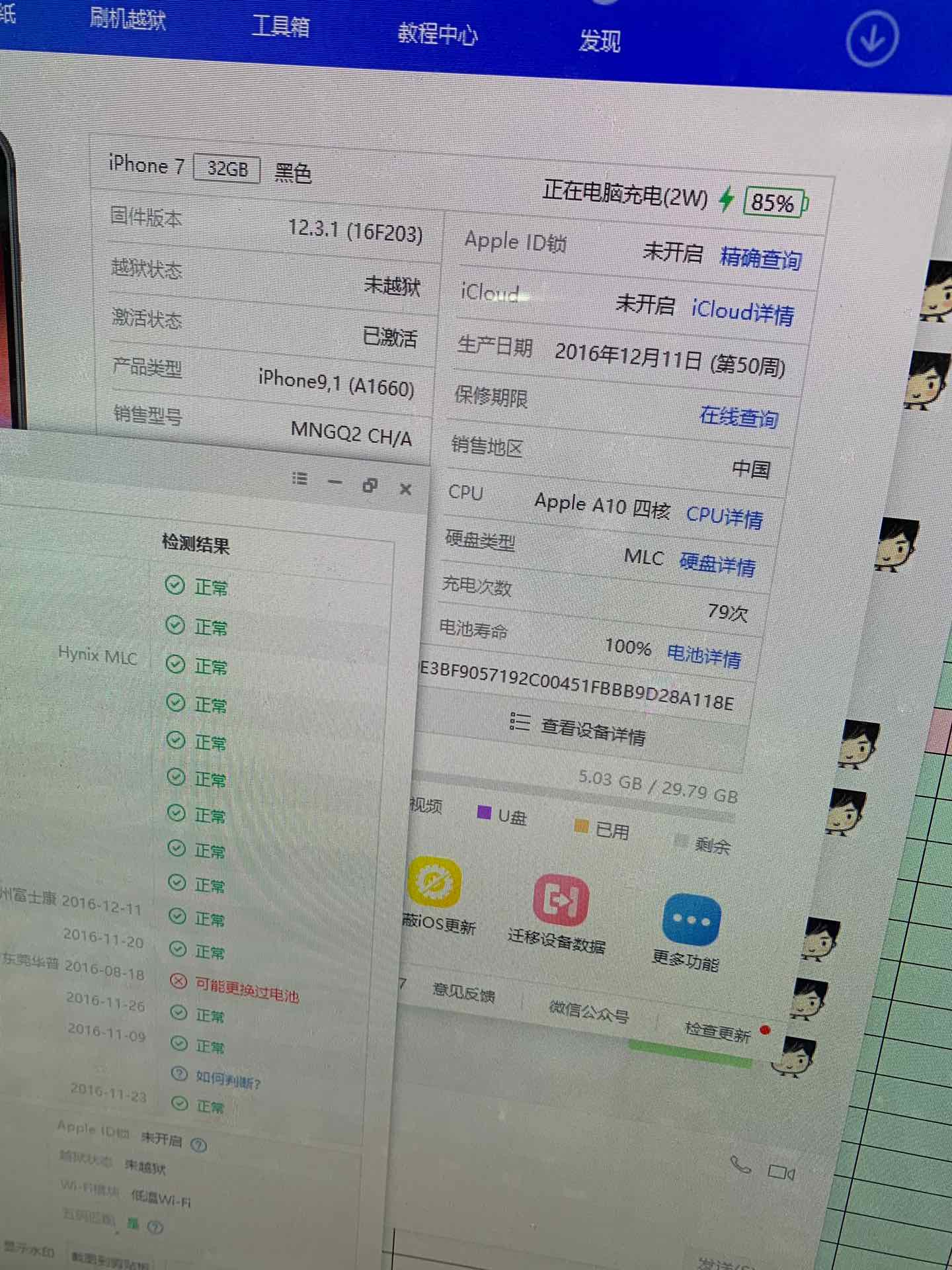Click the help icon beside Apple ID锁 未开启
The image size is (952, 1270).
pos(198,1144)
